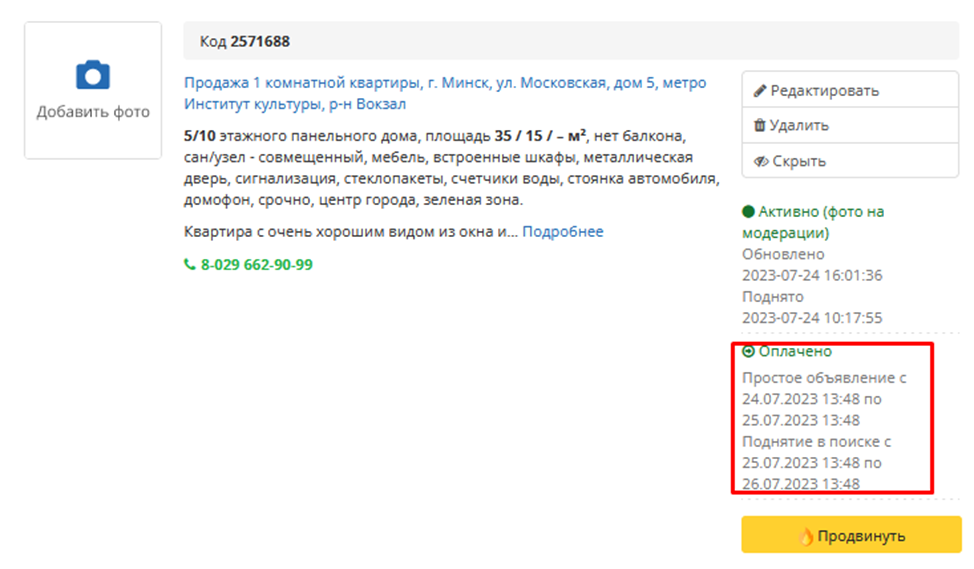This screenshot has height=569, width=974.
Task: Click Активно (фото на модерации) status text
Action: click(813, 222)
